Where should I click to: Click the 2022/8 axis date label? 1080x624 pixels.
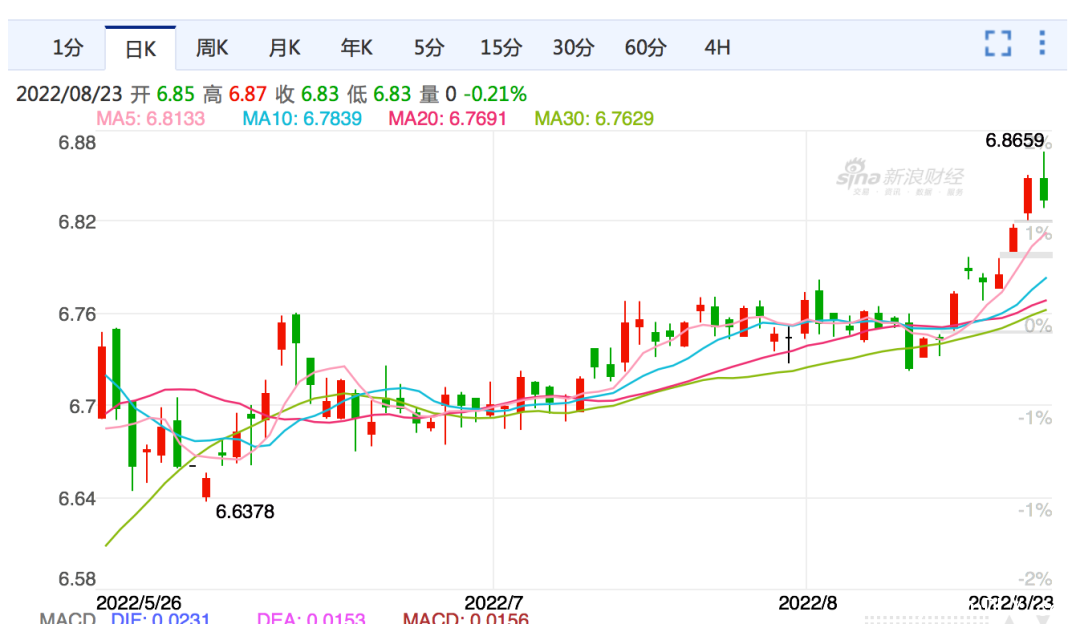808,603
